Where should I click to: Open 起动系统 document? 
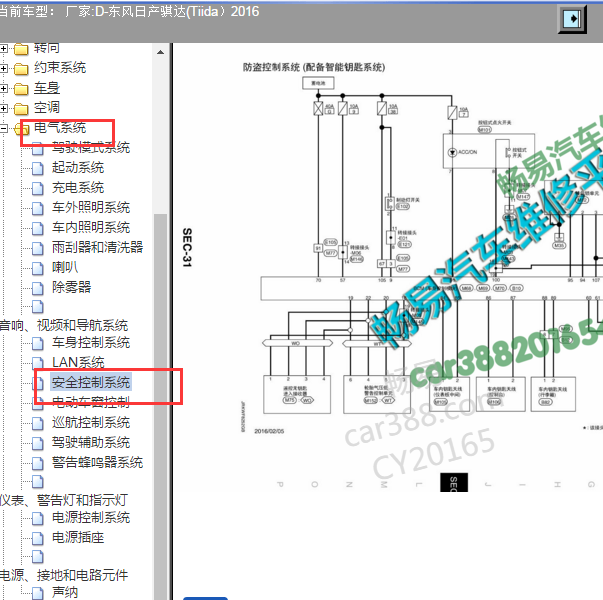point(78,168)
